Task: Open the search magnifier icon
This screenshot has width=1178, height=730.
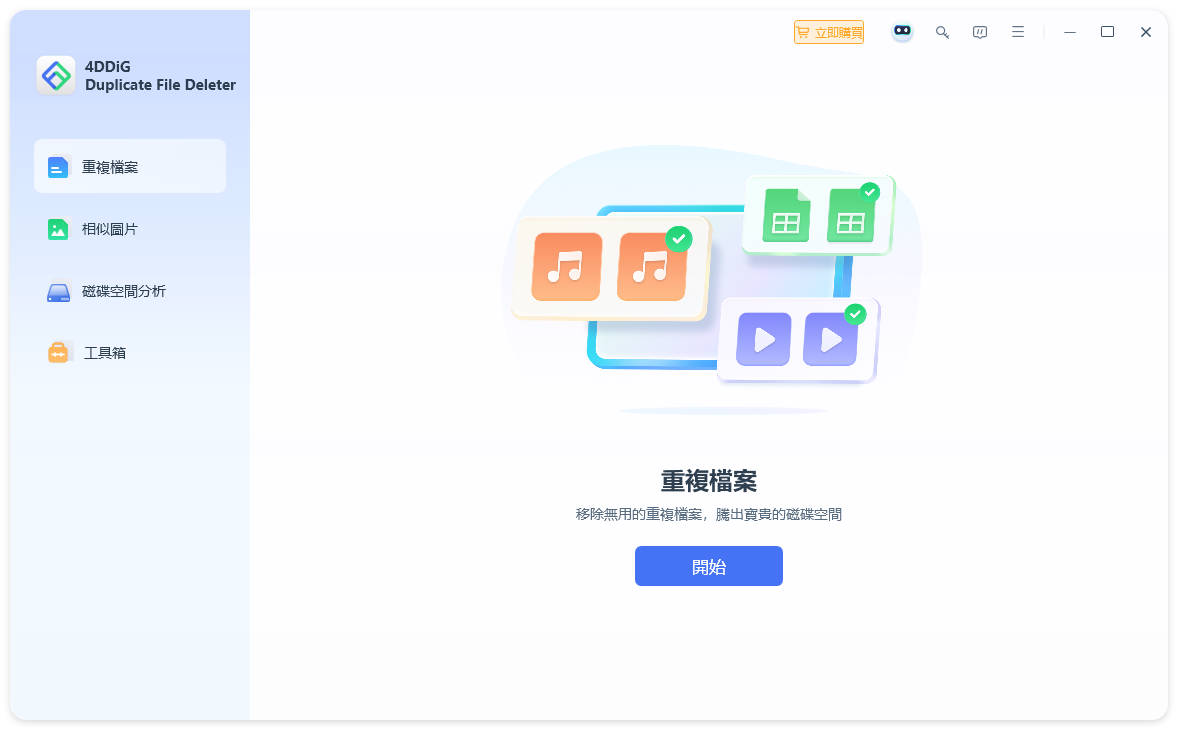Action: pyautogui.click(x=942, y=31)
